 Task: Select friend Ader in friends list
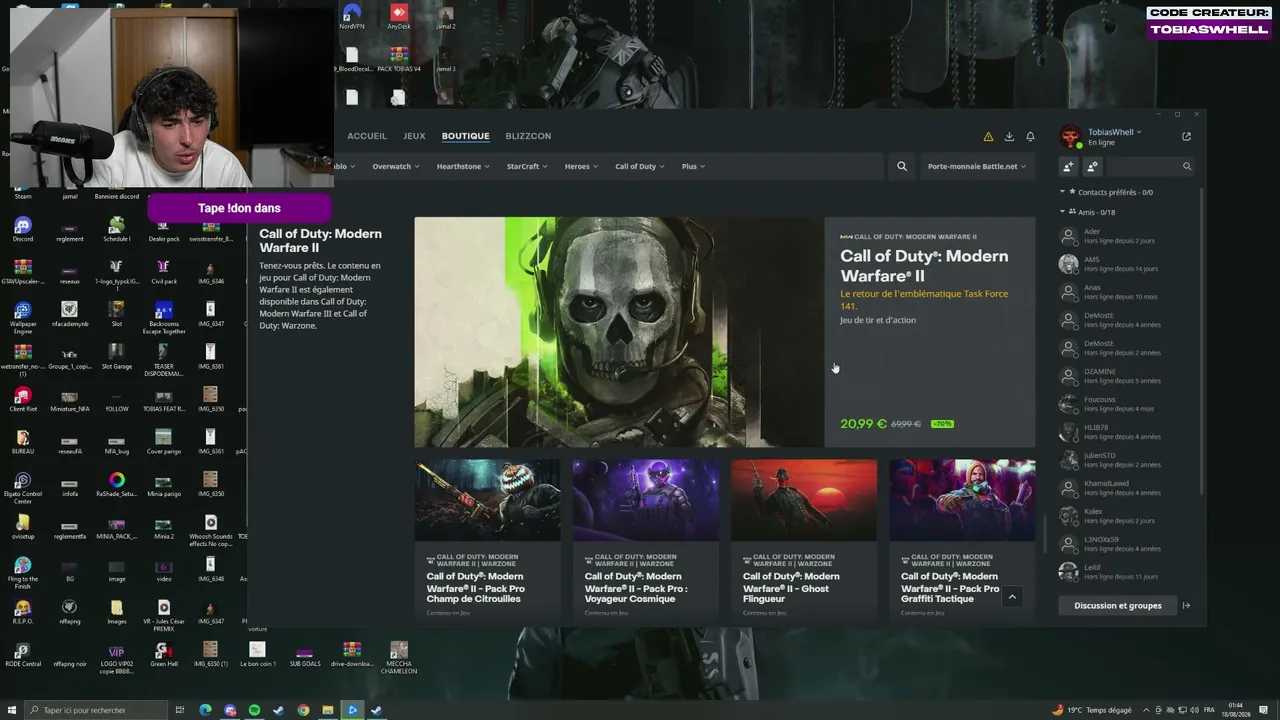tap(1126, 236)
